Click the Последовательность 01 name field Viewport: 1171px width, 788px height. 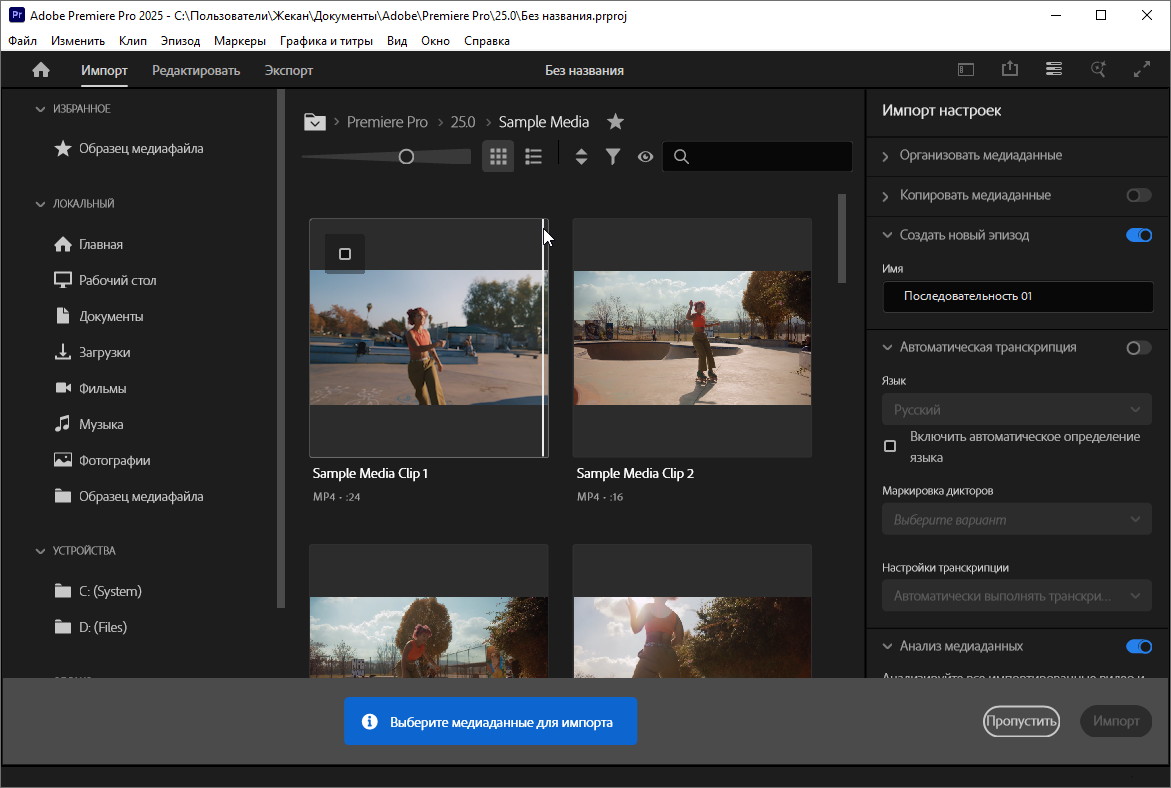pos(1017,296)
